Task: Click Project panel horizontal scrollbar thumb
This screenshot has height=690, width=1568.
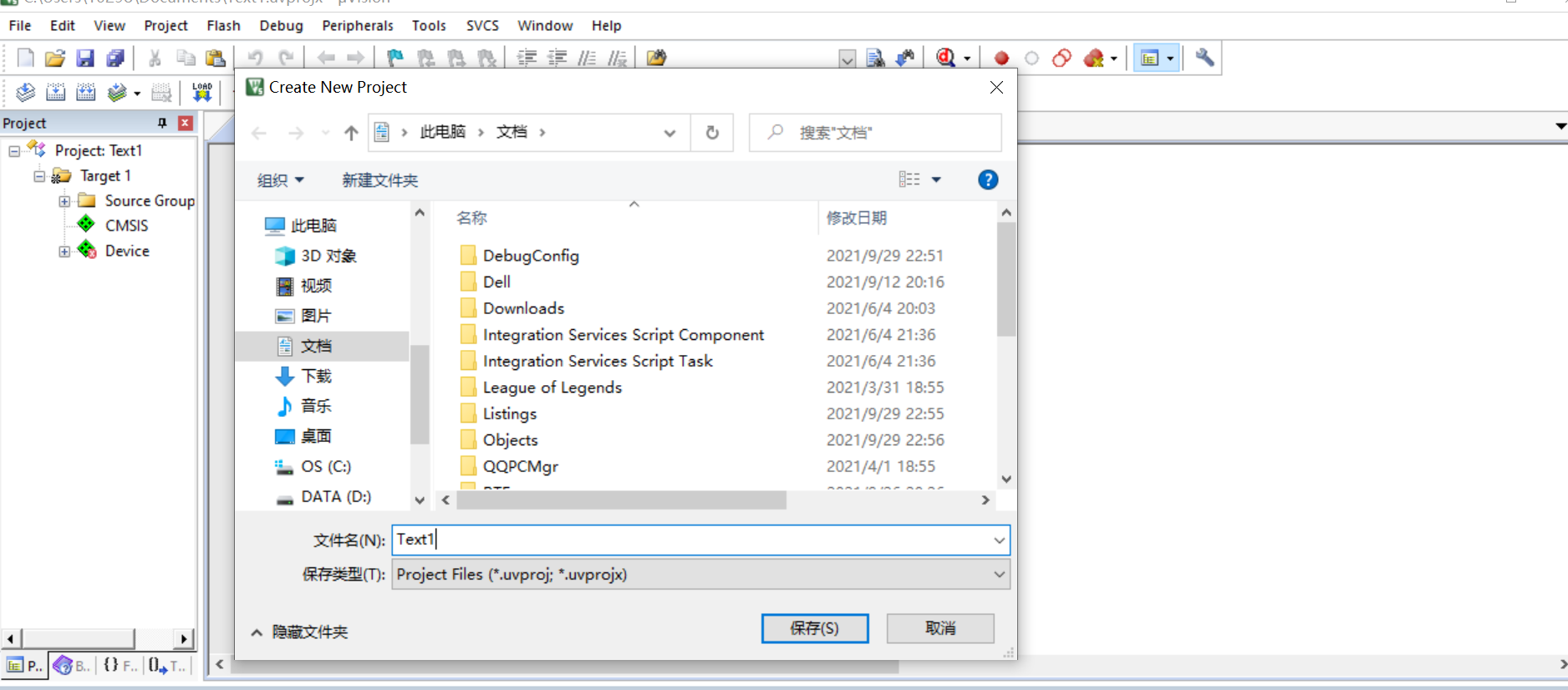Action: (x=79, y=639)
